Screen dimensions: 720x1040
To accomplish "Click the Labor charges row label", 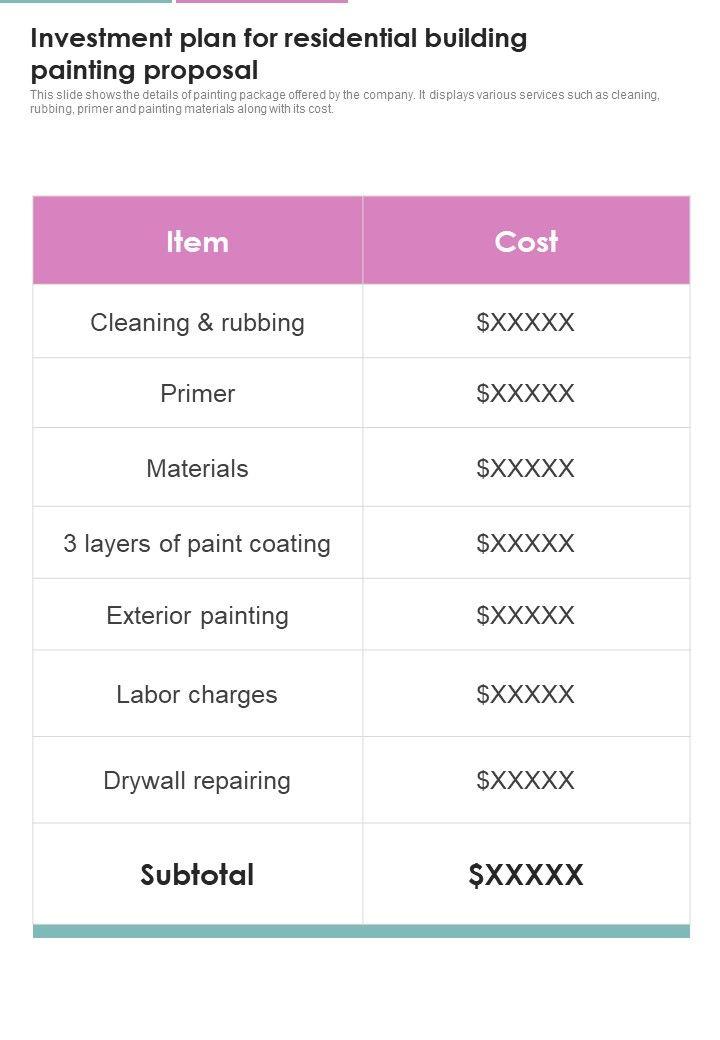I will pyautogui.click(x=197, y=694).
